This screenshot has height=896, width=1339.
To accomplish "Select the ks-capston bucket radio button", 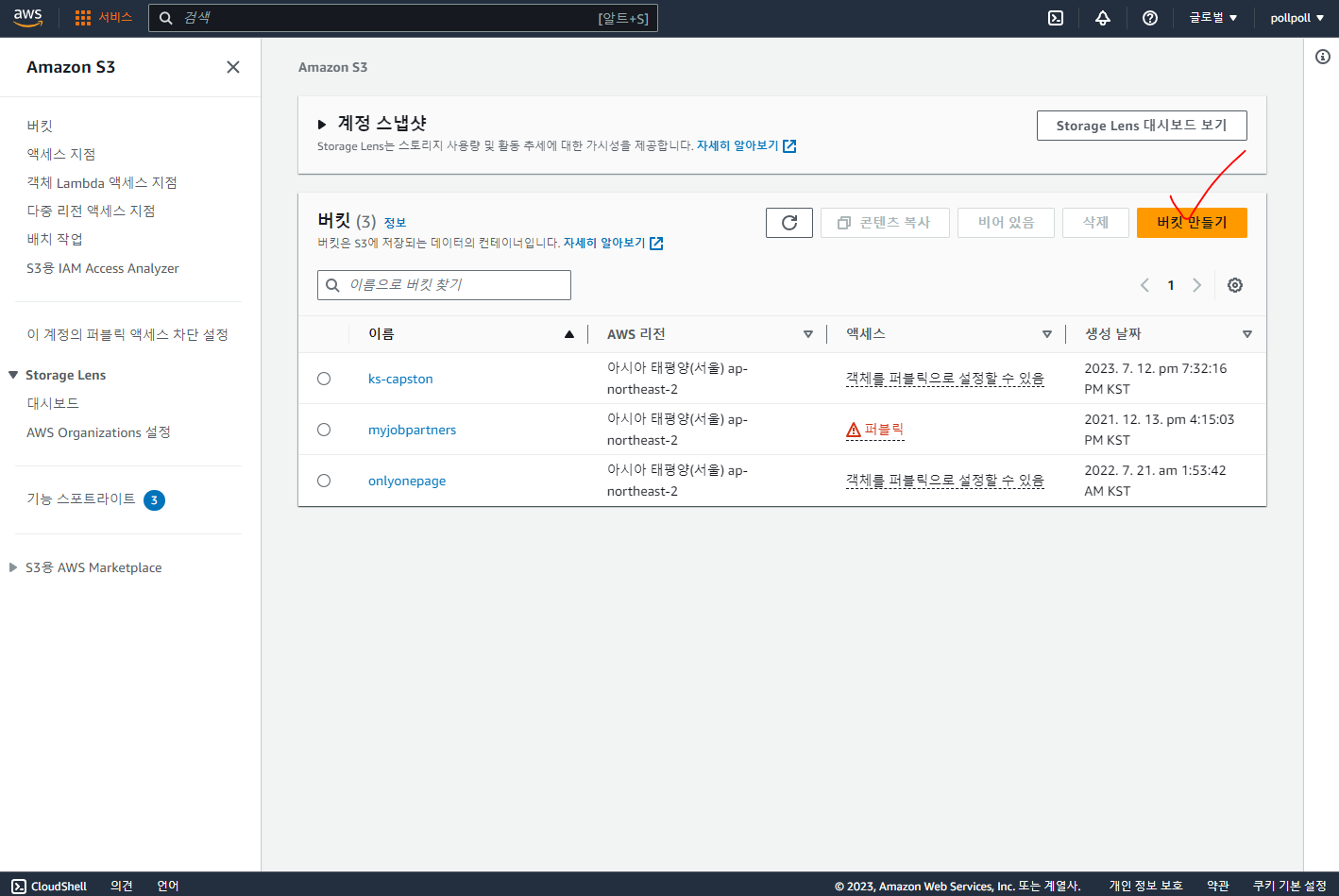I will (324, 379).
